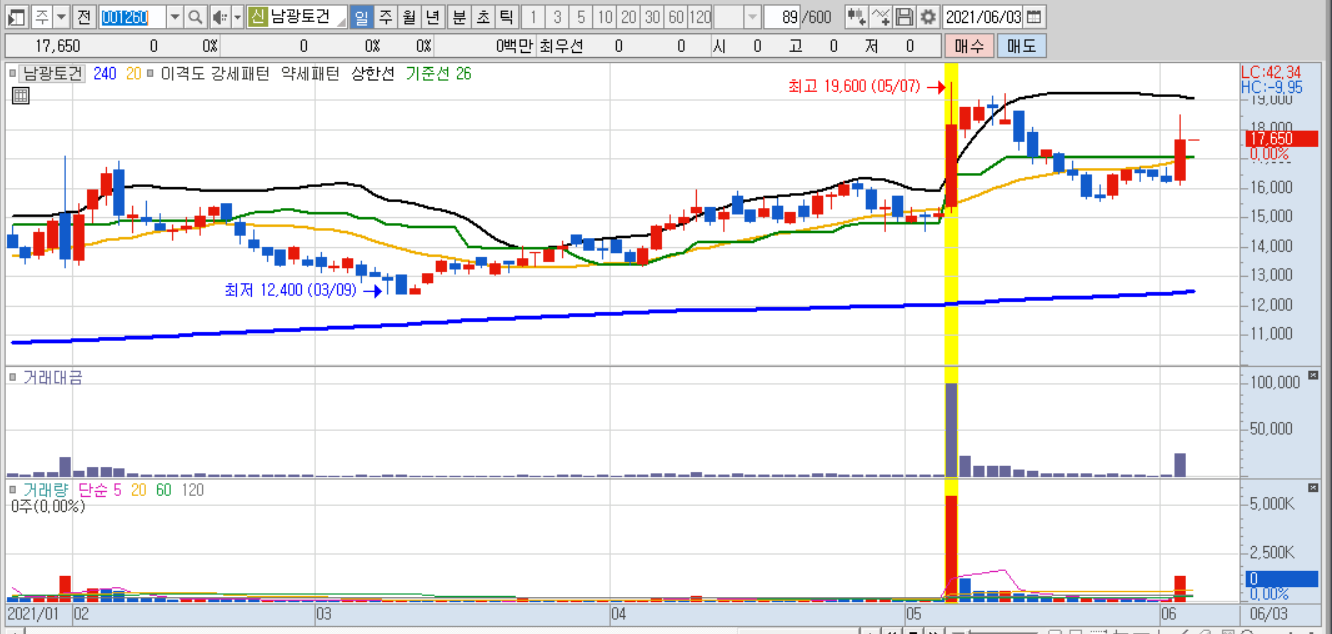The image size is (1332, 634).
Task: Click the layout panel icon at toolbar start
Action: coord(17,17)
